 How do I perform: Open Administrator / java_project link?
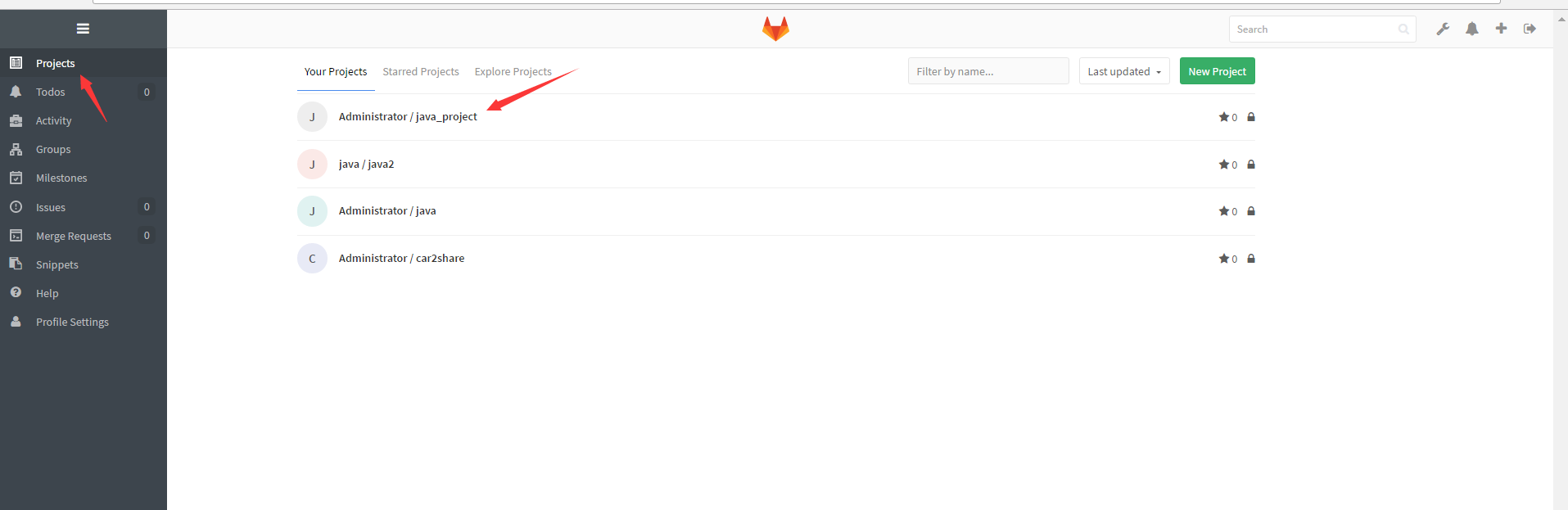pos(408,117)
